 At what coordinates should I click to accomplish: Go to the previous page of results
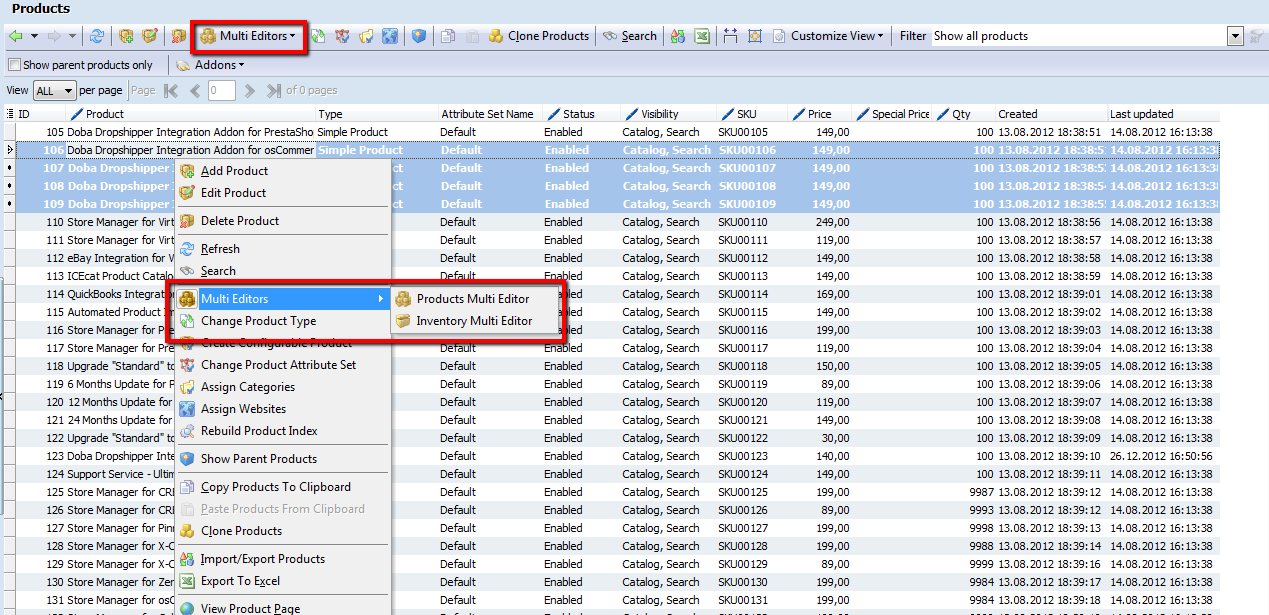tap(194, 90)
